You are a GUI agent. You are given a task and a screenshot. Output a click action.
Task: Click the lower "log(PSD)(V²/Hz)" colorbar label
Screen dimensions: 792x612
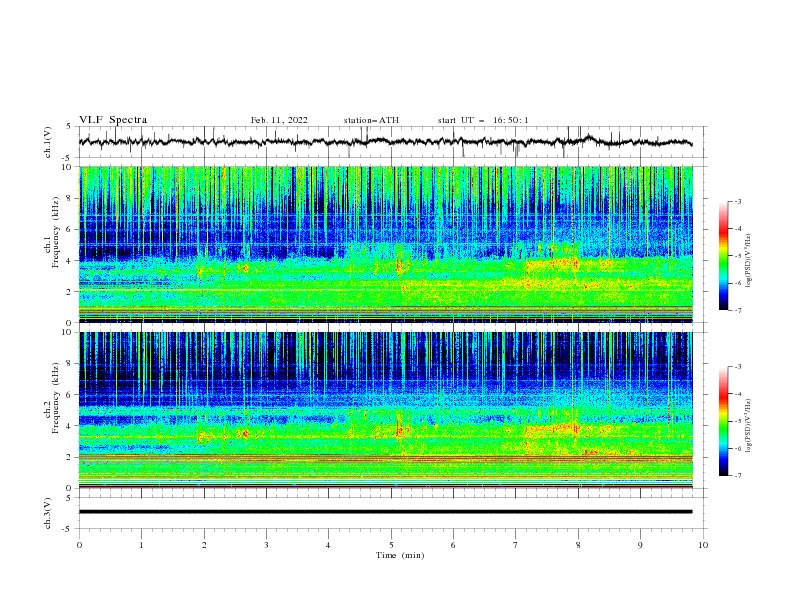pos(749,426)
